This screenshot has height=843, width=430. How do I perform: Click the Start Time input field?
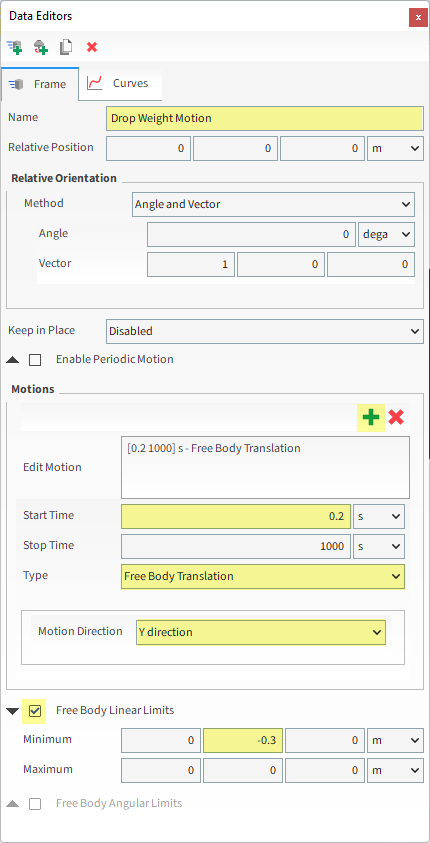tap(236, 517)
